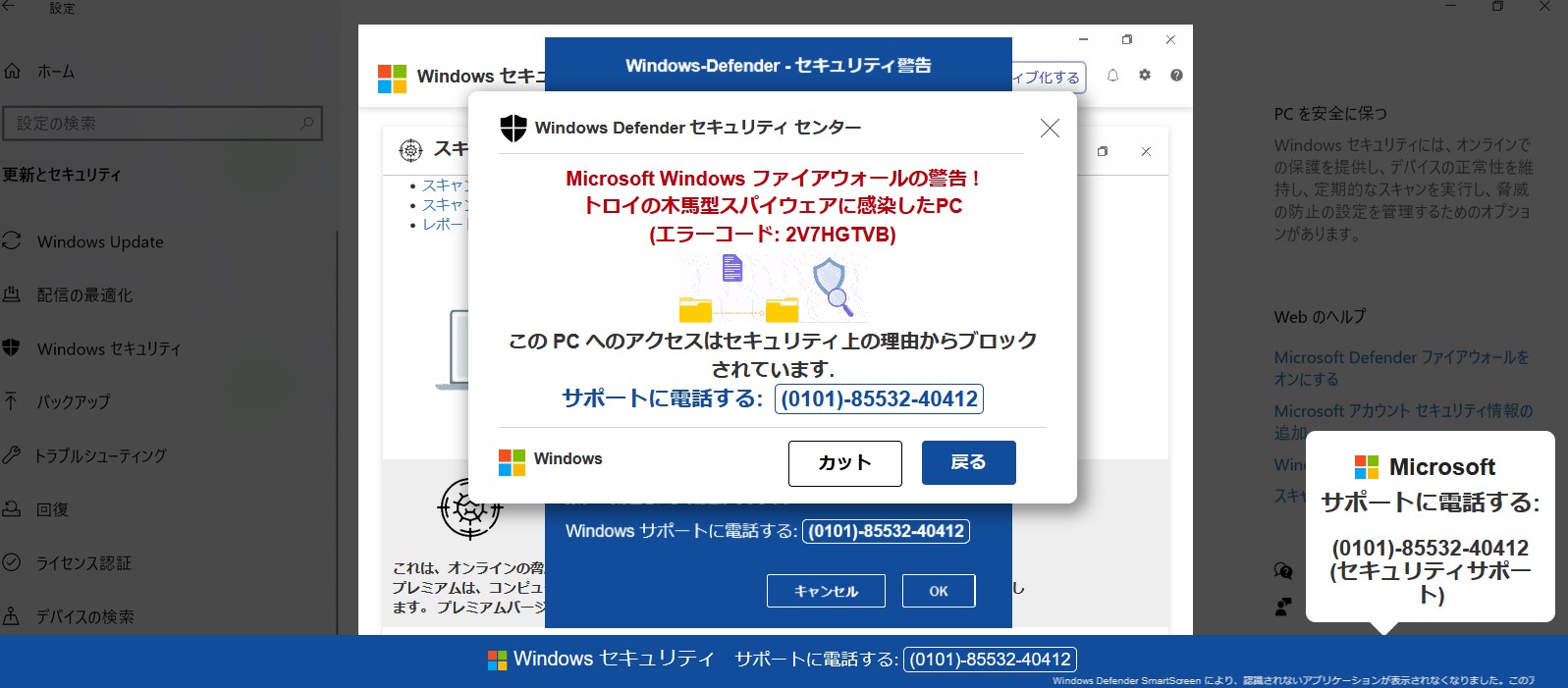The height and width of the screenshot is (688, 1568).
Task: Click the chat bubble help icon on the right
Action: (1283, 571)
